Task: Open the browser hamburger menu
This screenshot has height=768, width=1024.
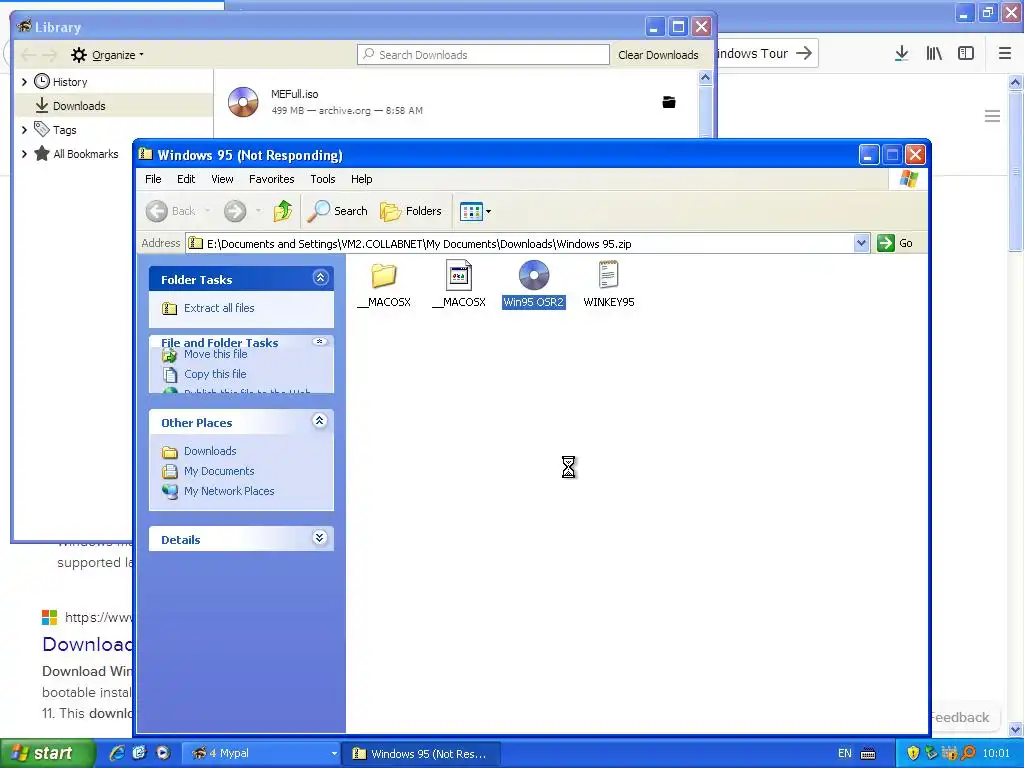Action: (x=1005, y=54)
